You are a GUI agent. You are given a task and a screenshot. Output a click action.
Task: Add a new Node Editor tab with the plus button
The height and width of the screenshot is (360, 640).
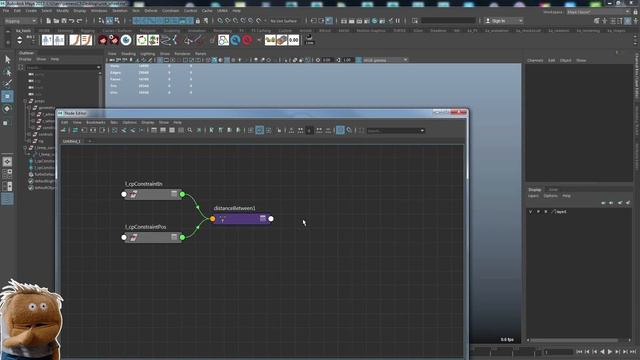point(90,141)
